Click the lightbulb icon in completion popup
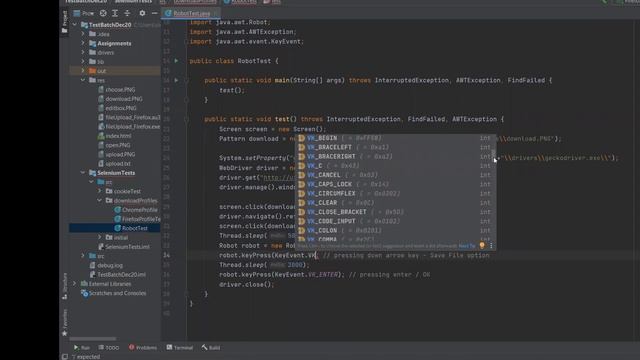 (x=482, y=246)
